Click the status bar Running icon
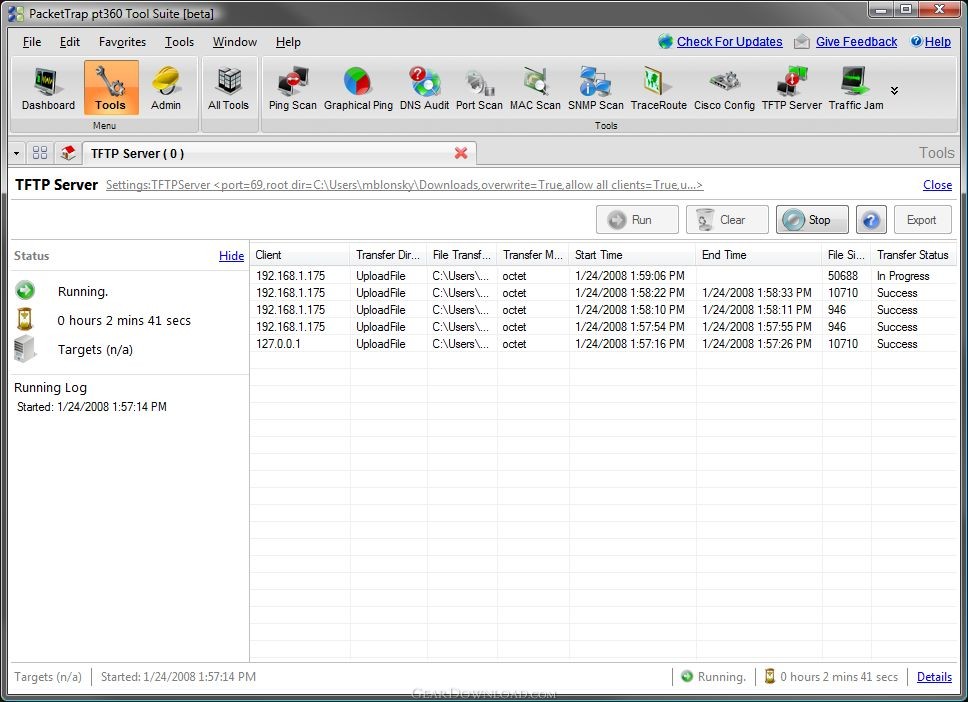The image size is (968, 702). pos(686,676)
